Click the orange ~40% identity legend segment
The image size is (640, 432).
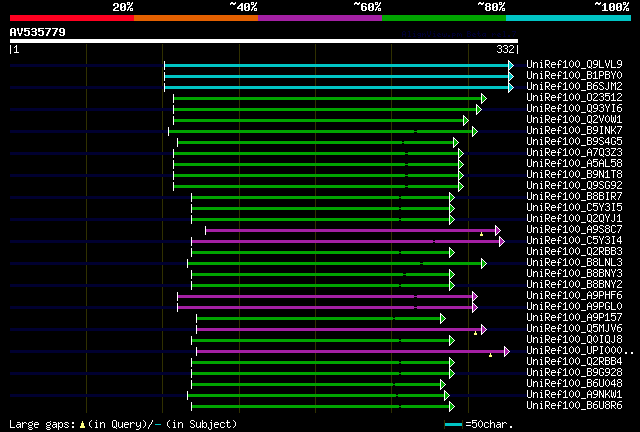point(196,18)
